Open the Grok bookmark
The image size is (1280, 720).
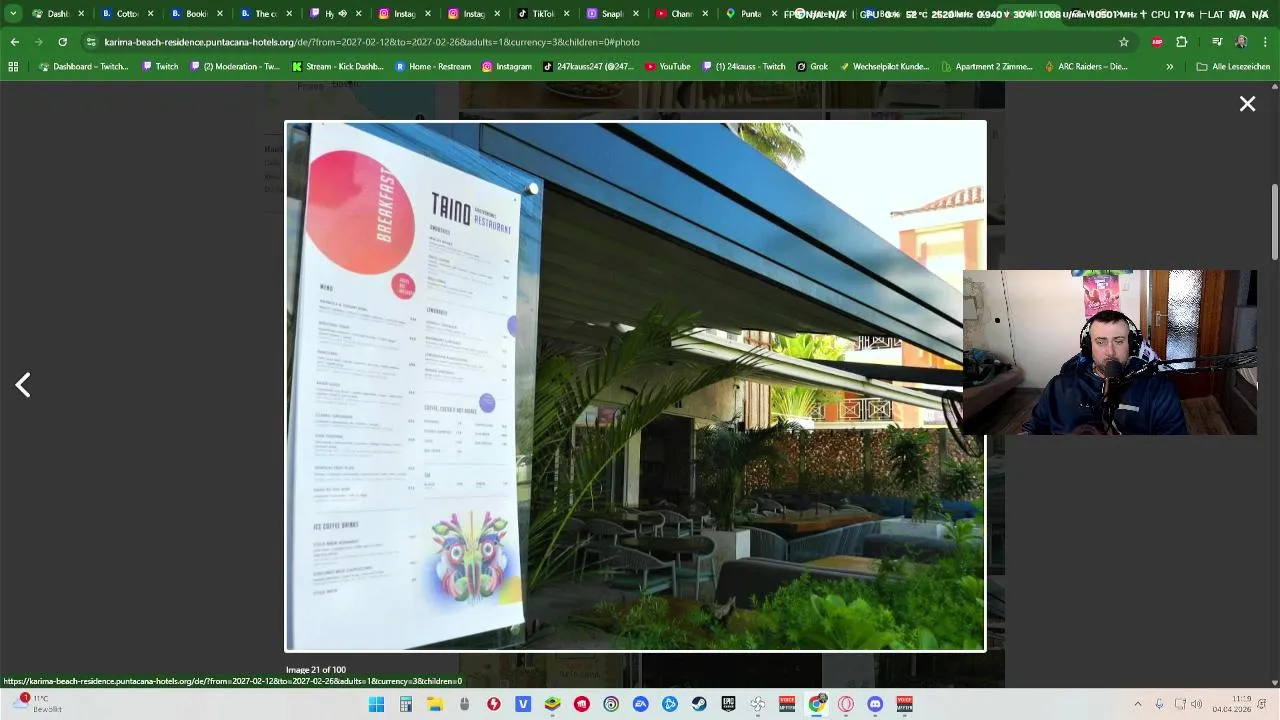tap(812, 66)
